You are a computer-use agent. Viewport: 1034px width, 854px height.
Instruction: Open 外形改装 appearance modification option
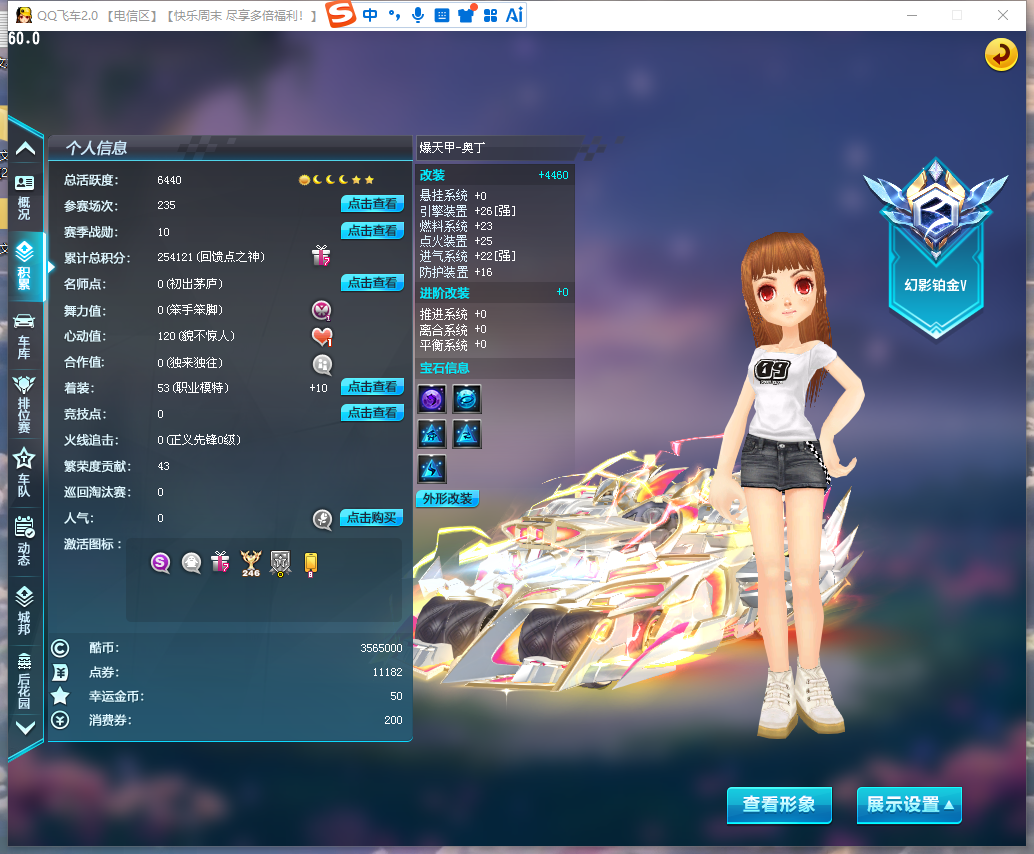coord(447,498)
